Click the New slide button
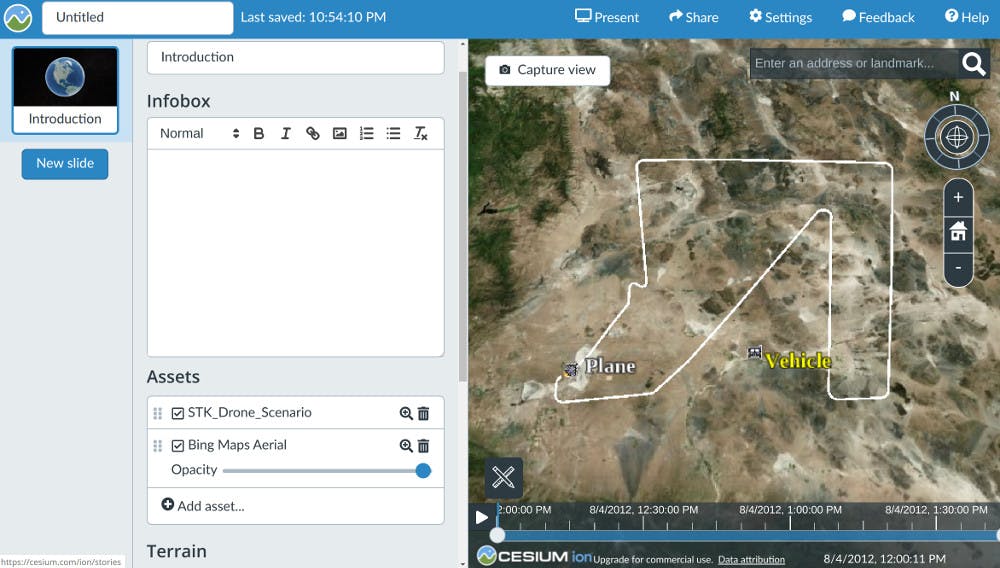The width and height of the screenshot is (1000, 568). tap(65, 163)
